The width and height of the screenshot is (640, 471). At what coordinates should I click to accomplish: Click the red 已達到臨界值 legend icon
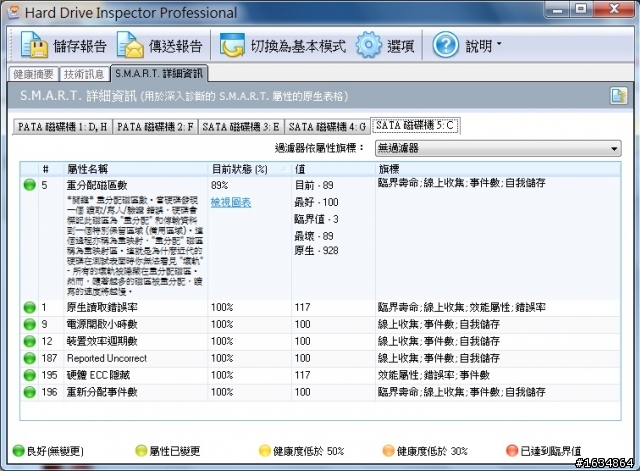pos(512,451)
